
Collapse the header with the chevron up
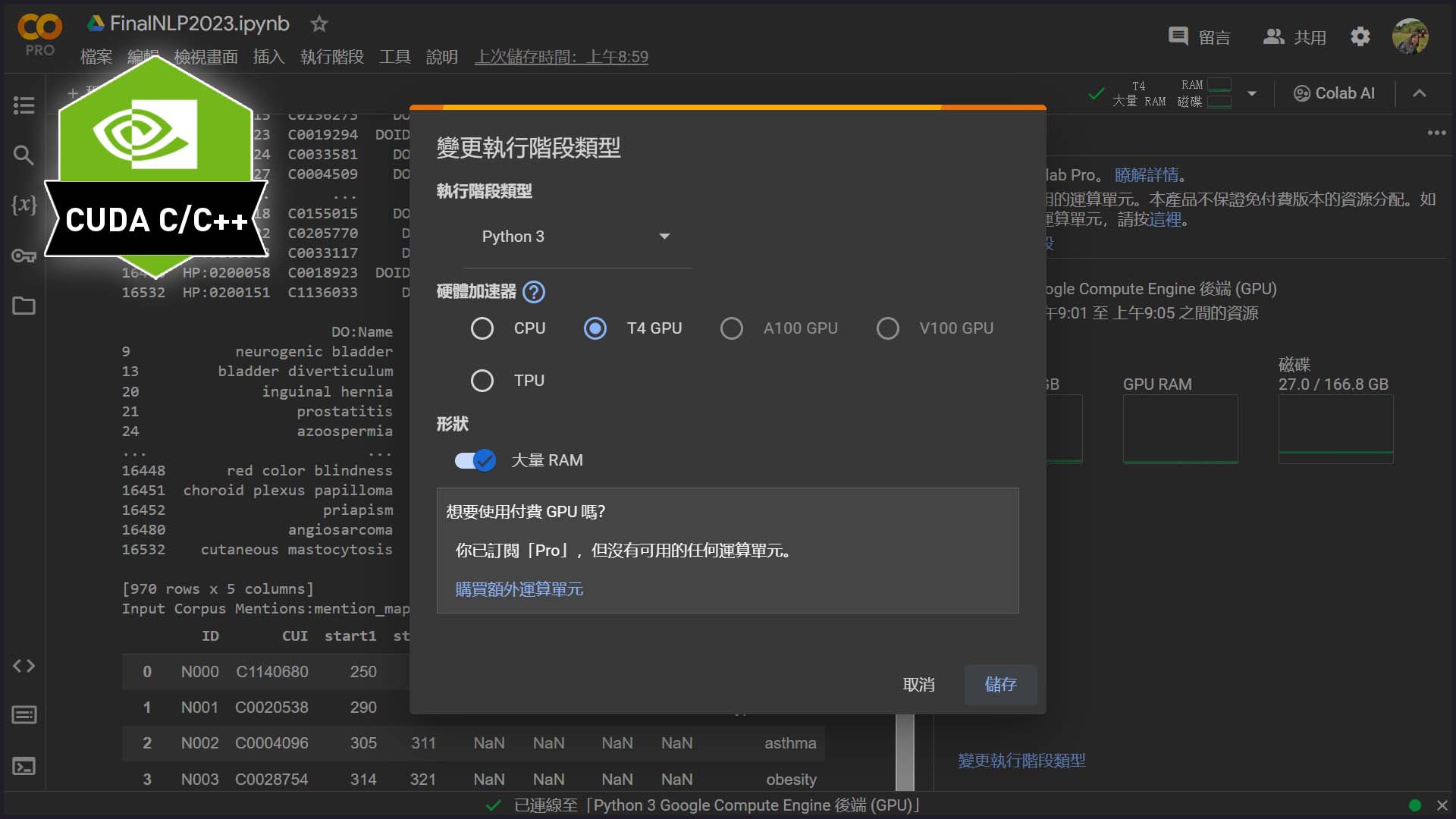[1420, 93]
